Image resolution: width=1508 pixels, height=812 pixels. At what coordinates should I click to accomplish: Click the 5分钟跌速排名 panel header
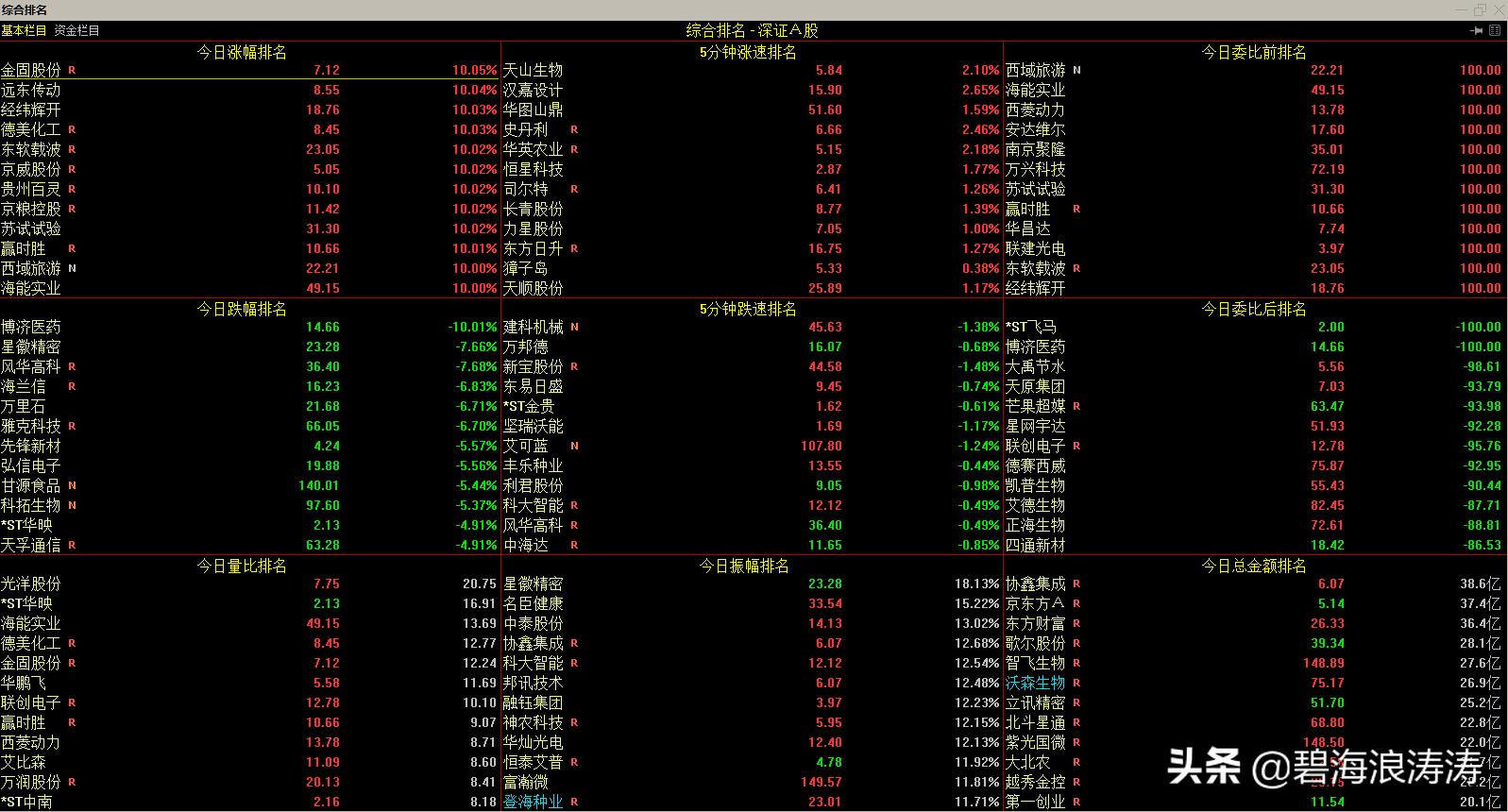pyautogui.click(x=748, y=309)
